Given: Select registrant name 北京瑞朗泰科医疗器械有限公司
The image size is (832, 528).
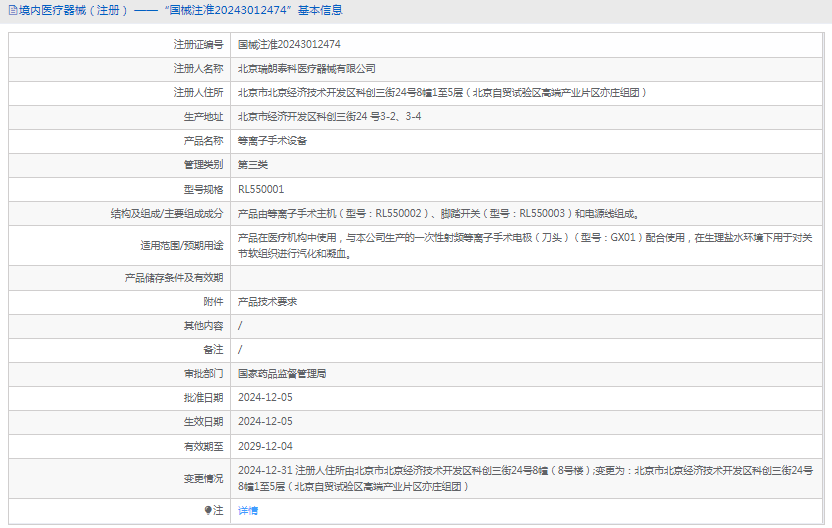Looking at the screenshot, I should pyautogui.click(x=307, y=68).
